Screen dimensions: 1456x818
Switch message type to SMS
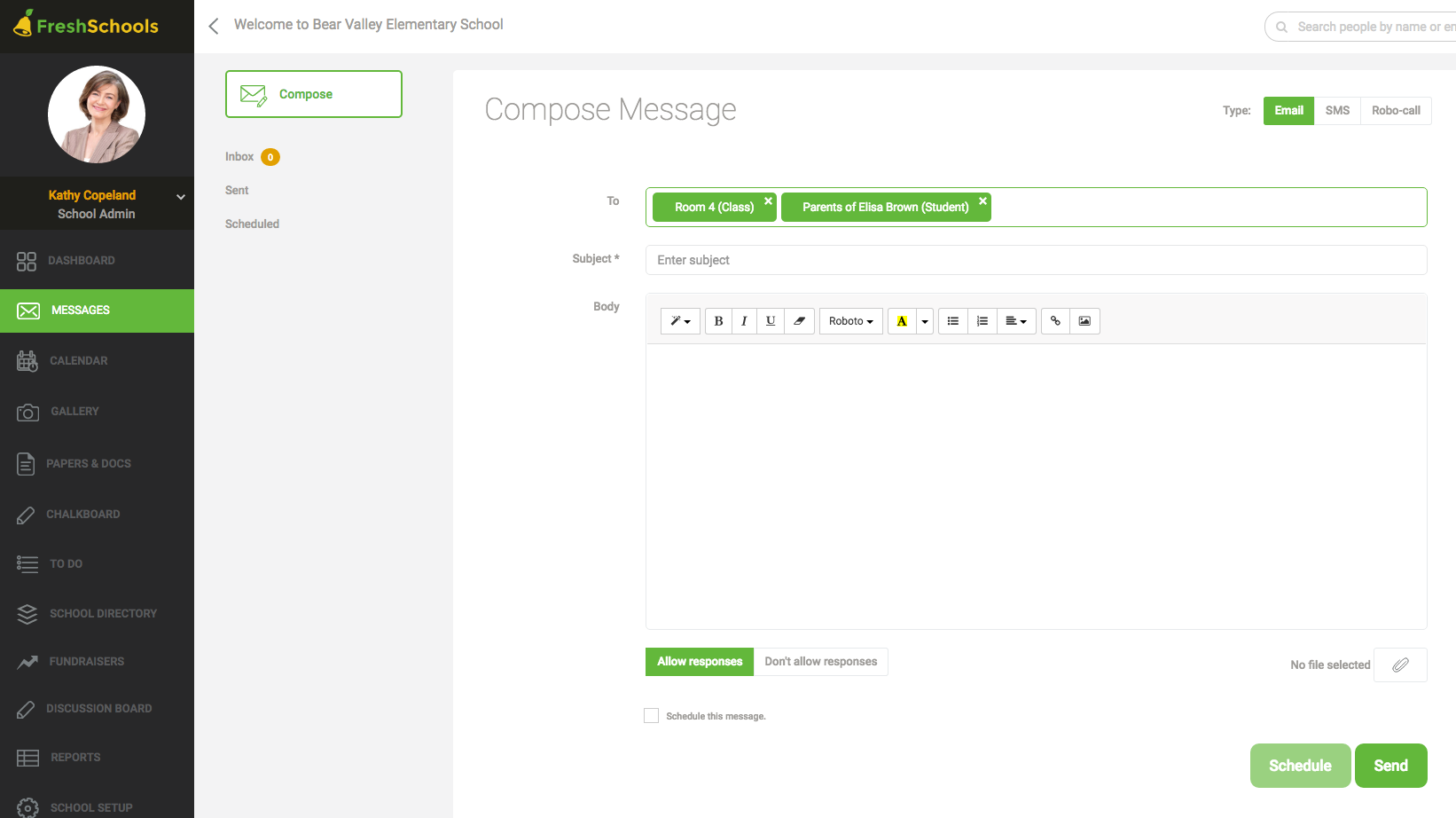[x=1337, y=111]
